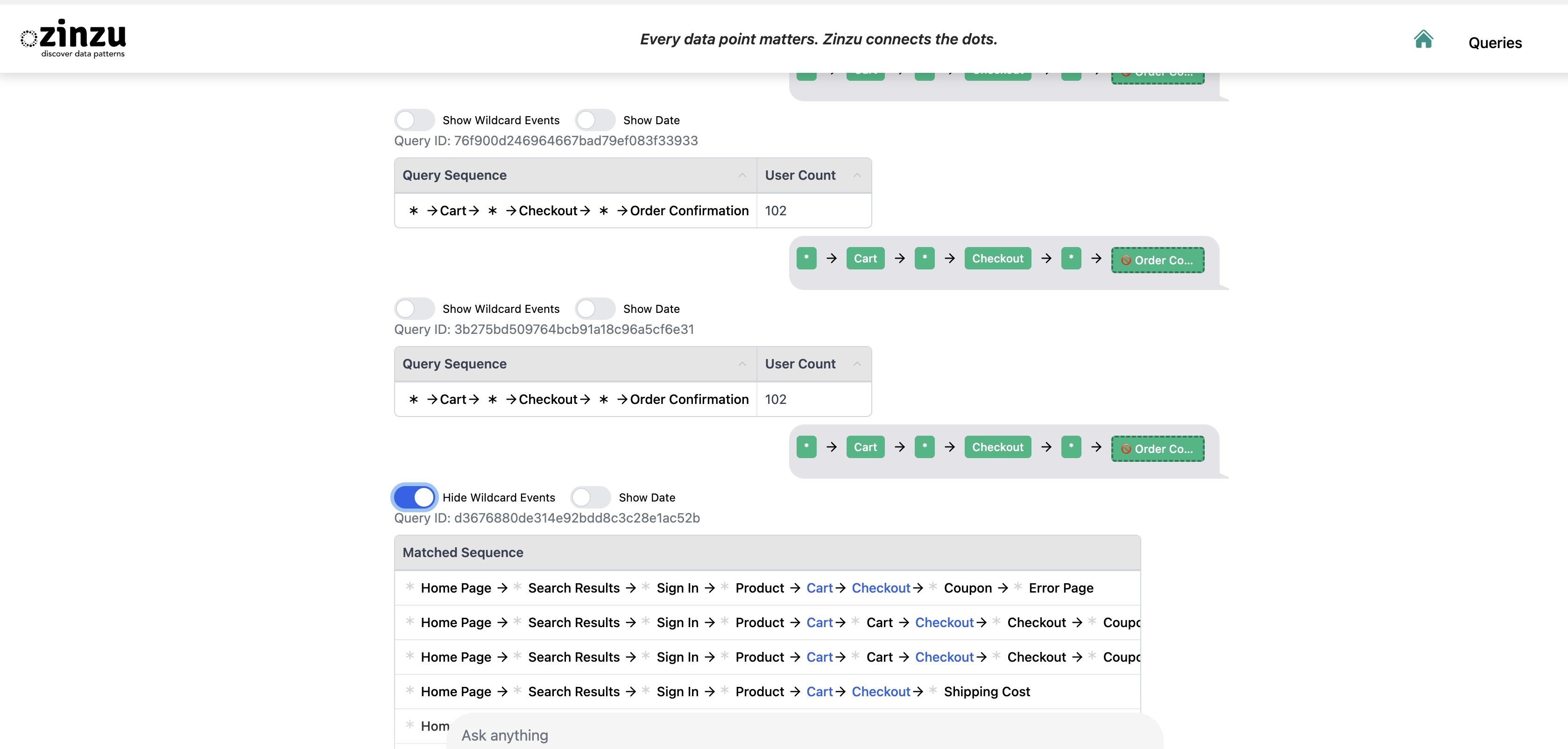Enable Show Wildcard Events for query 76f900d2
This screenshot has width=1568, height=749.
[415, 120]
